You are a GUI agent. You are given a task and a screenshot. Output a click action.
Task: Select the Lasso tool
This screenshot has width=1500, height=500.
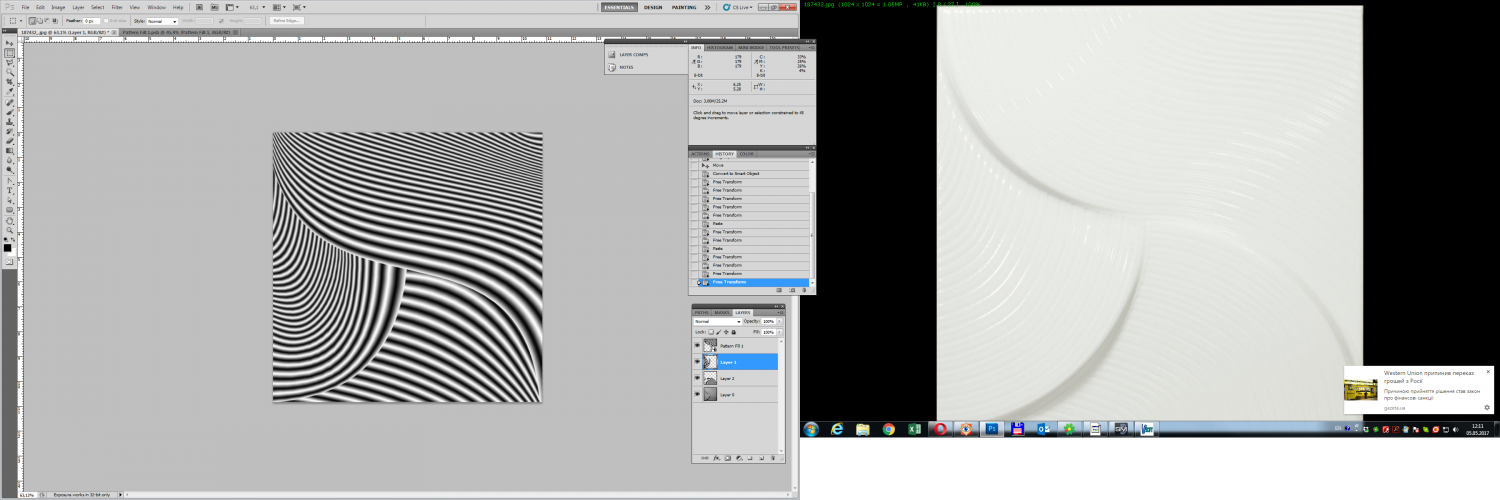pyautogui.click(x=10, y=62)
